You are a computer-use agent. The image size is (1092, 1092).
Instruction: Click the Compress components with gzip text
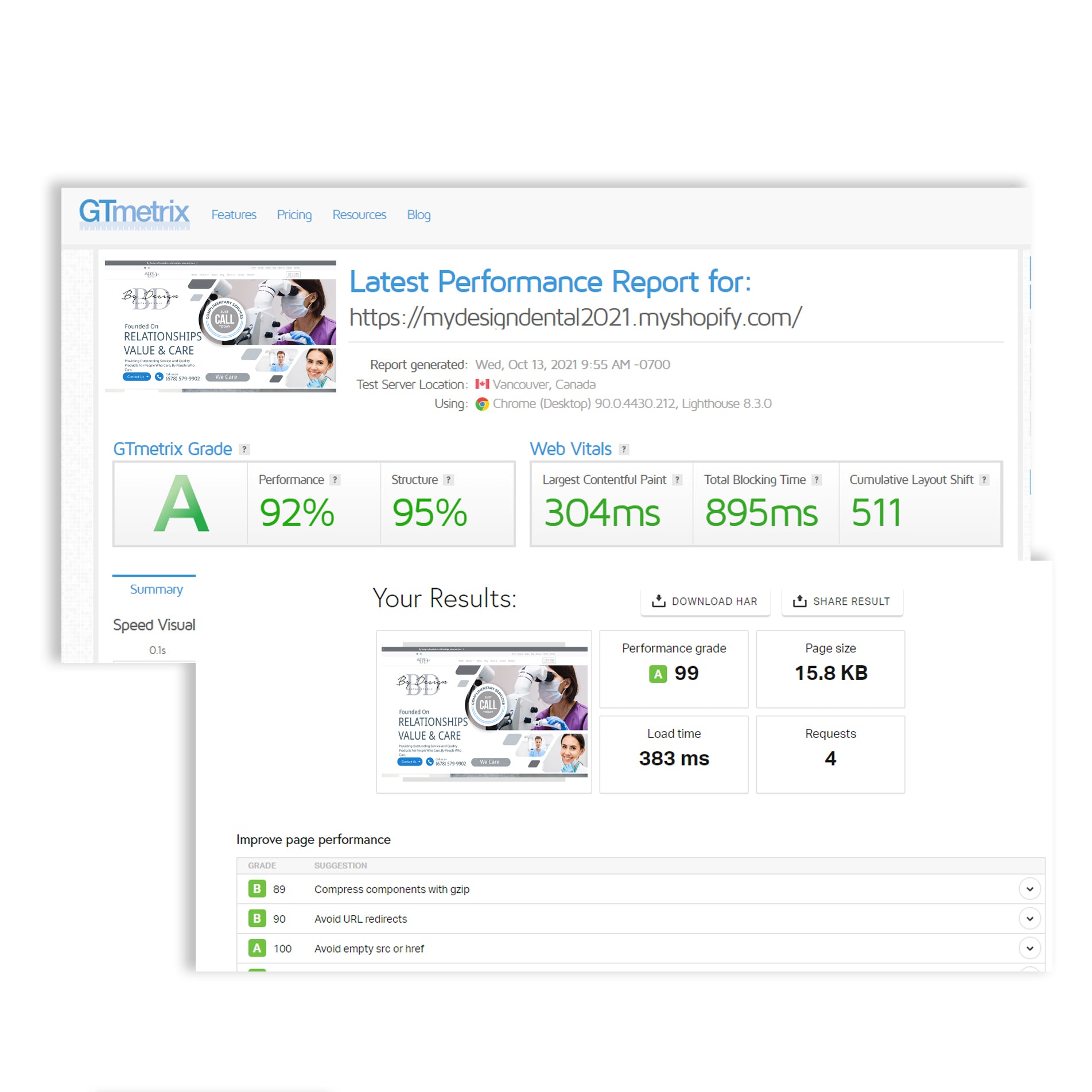[x=392, y=889]
